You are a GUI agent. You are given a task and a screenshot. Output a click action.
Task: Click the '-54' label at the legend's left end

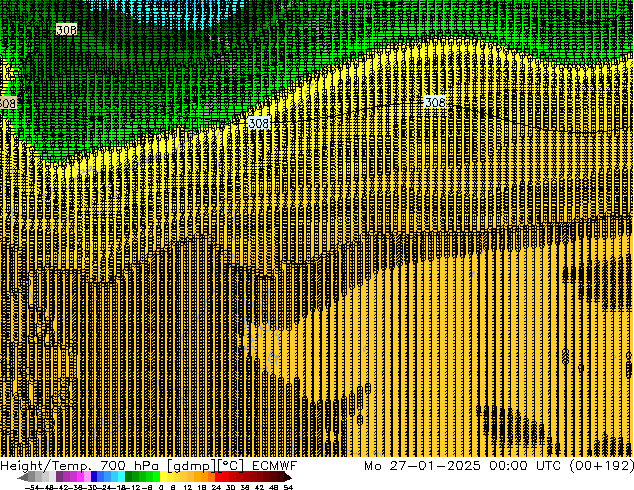32,487
